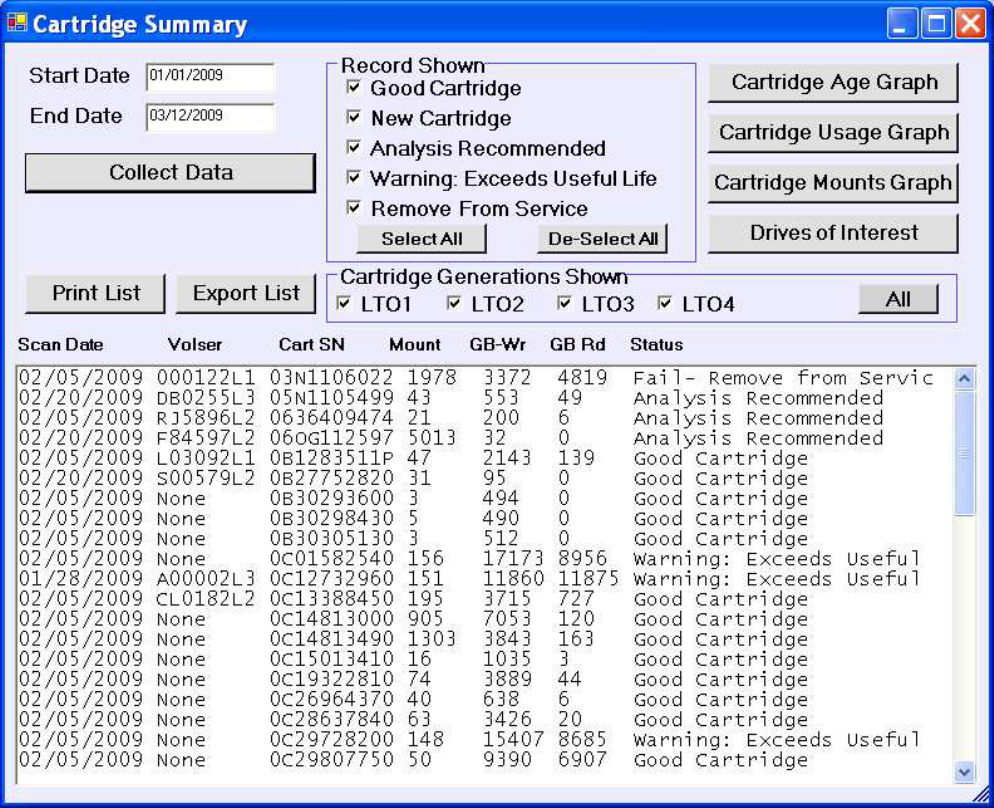
Task: Select row with Cart SN 0C29728200
Action: [484, 740]
